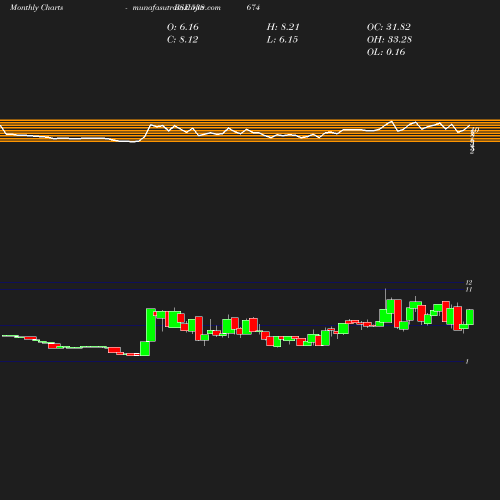500x500 pixels.
Task: Click the last green candlestick on the right
Action: pyautogui.click(x=470, y=317)
